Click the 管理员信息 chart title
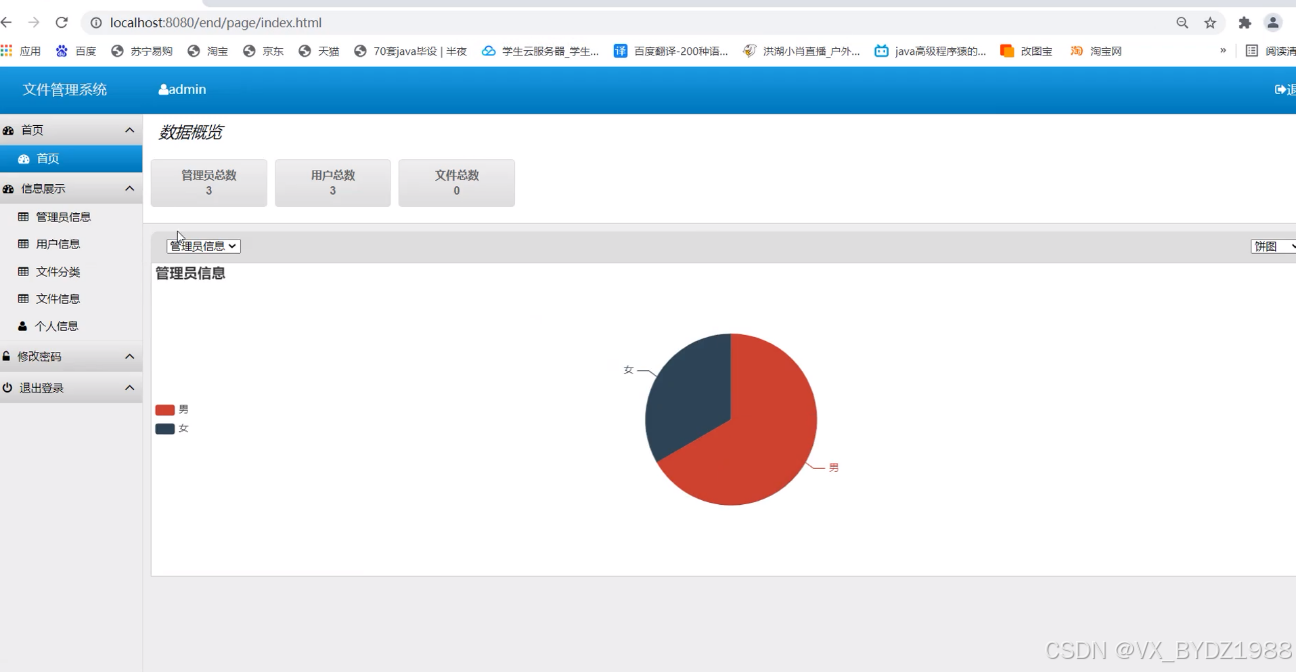Image resolution: width=1296 pixels, height=672 pixels. (x=190, y=273)
